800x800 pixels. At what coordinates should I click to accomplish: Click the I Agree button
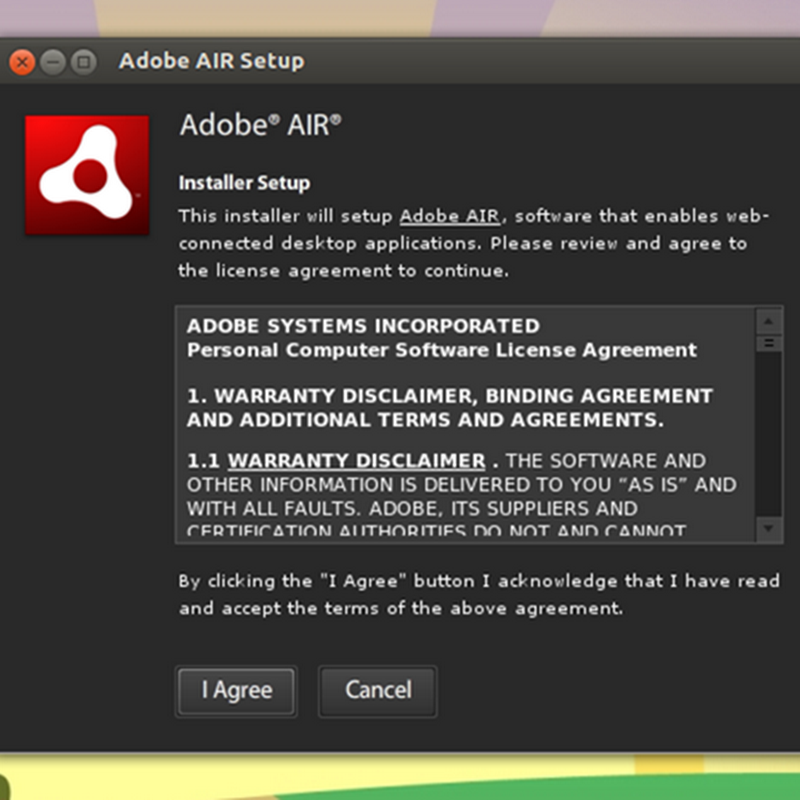point(236,691)
